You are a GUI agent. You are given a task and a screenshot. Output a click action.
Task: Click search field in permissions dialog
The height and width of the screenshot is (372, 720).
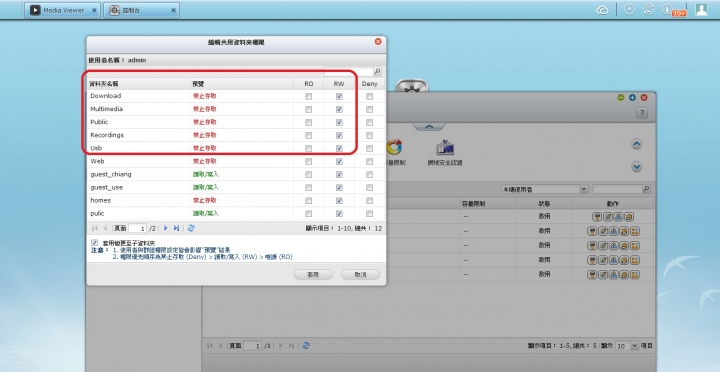349,71
